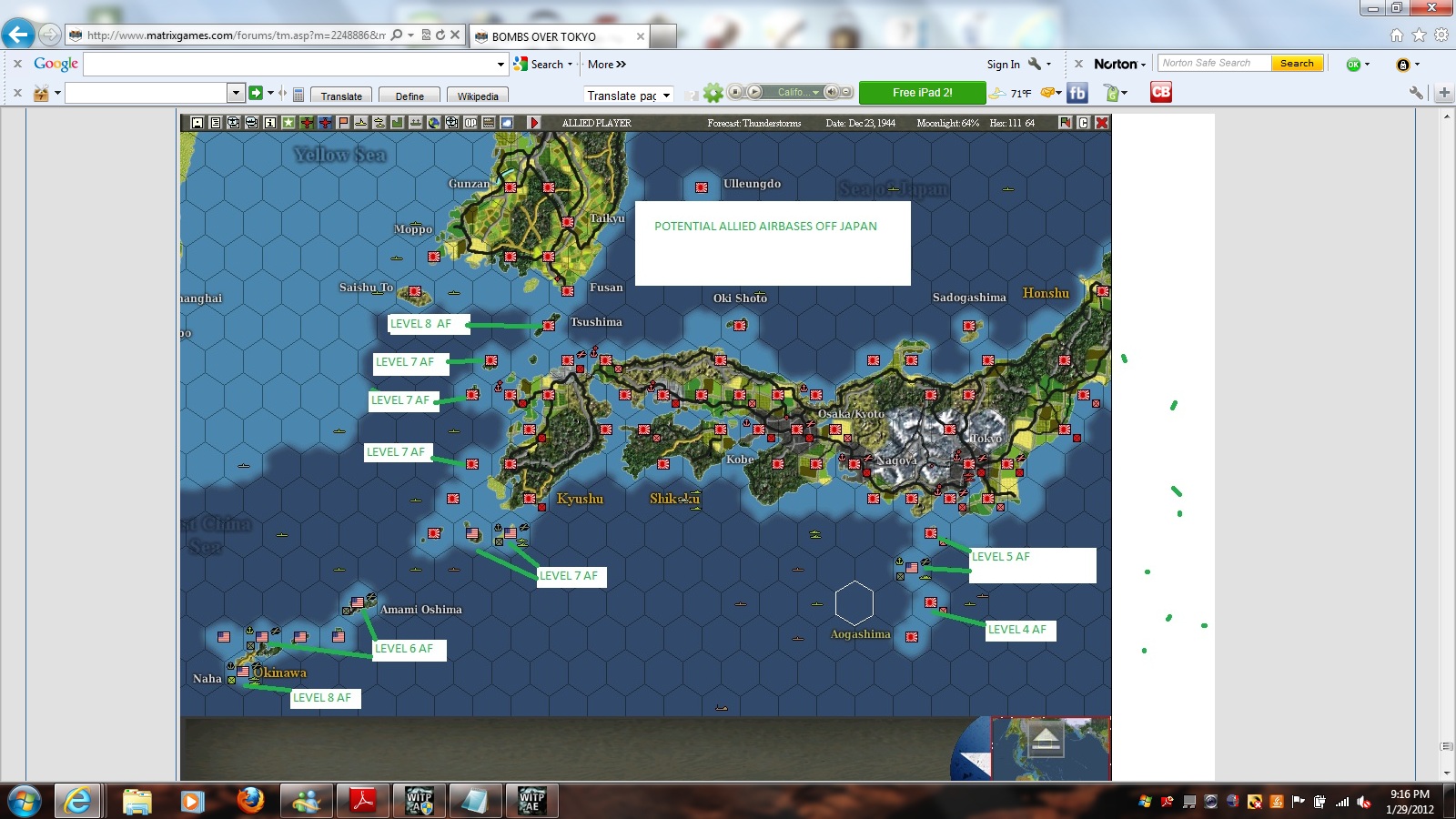Click the Wikipedia button
This screenshot has width=1456, height=819.
pos(478,96)
